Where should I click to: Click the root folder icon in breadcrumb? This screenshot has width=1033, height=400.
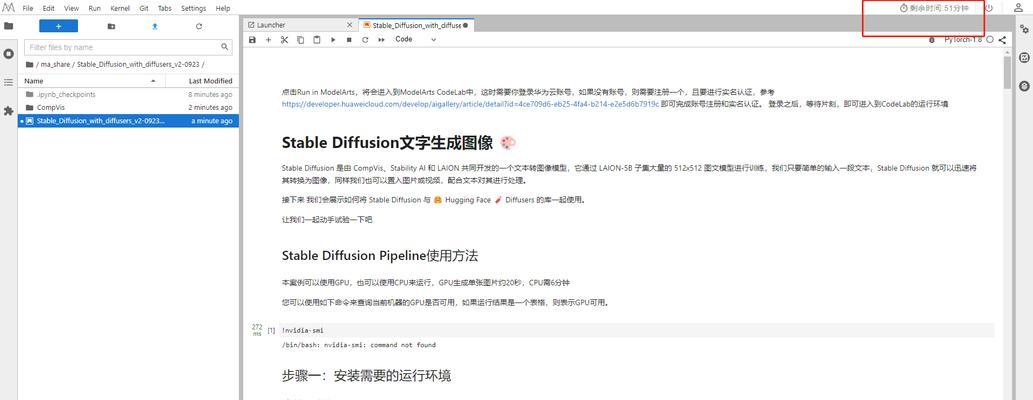30,65
